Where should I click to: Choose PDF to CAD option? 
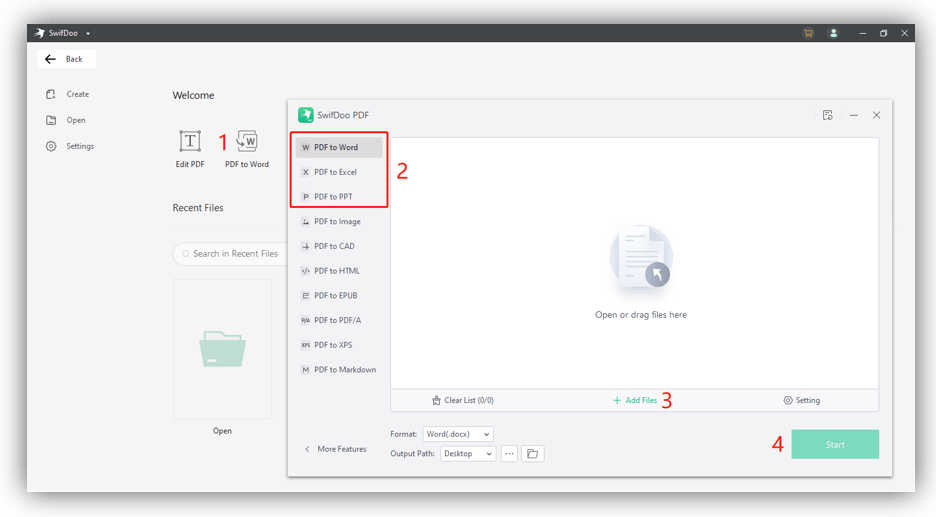tap(338, 246)
